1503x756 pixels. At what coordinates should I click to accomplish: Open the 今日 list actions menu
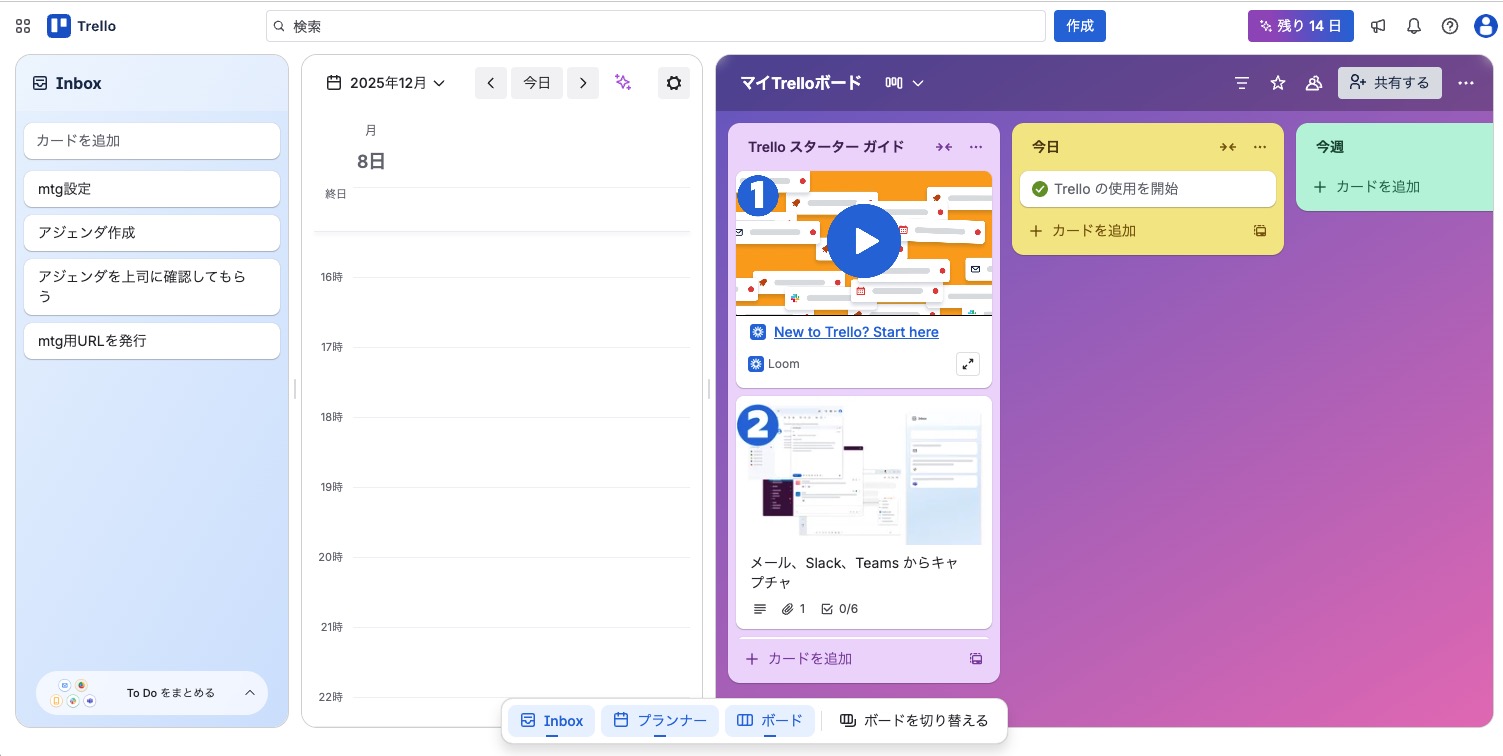[x=1260, y=147]
